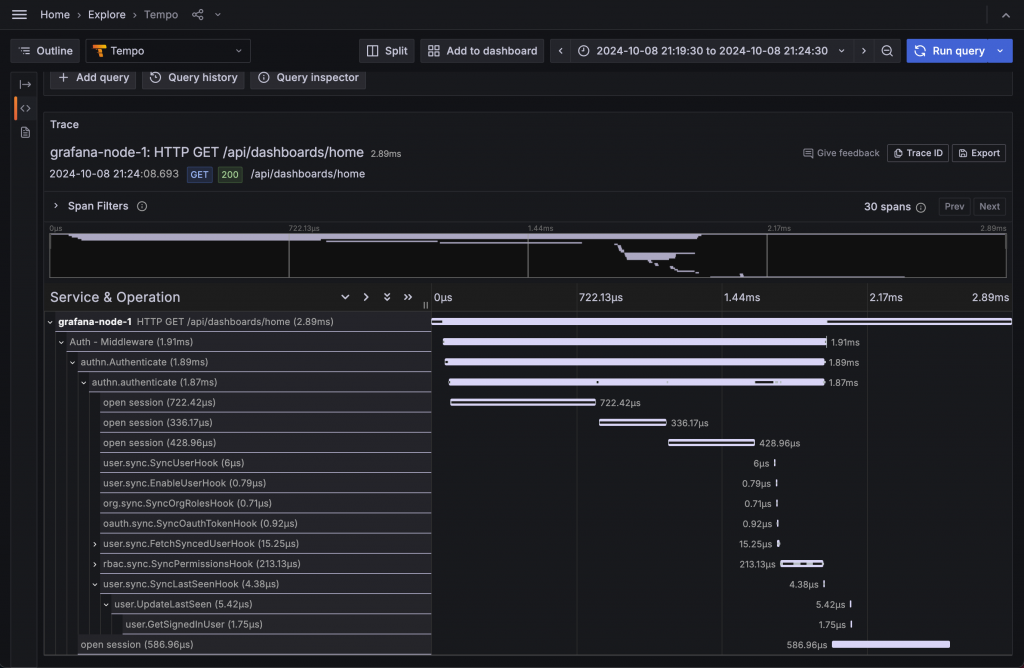The width and height of the screenshot is (1024, 668).
Task: Collapse the Auth - Middleware span
Action: 61,342
